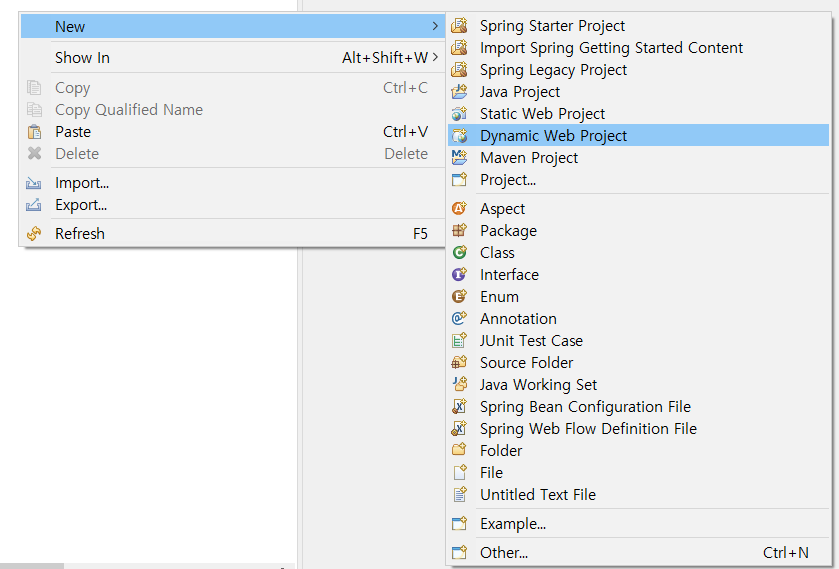The height and width of the screenshot is (569, 839).
Task: Click the Import Spring Getting Started Content icon
Action: tap(459, 48)
